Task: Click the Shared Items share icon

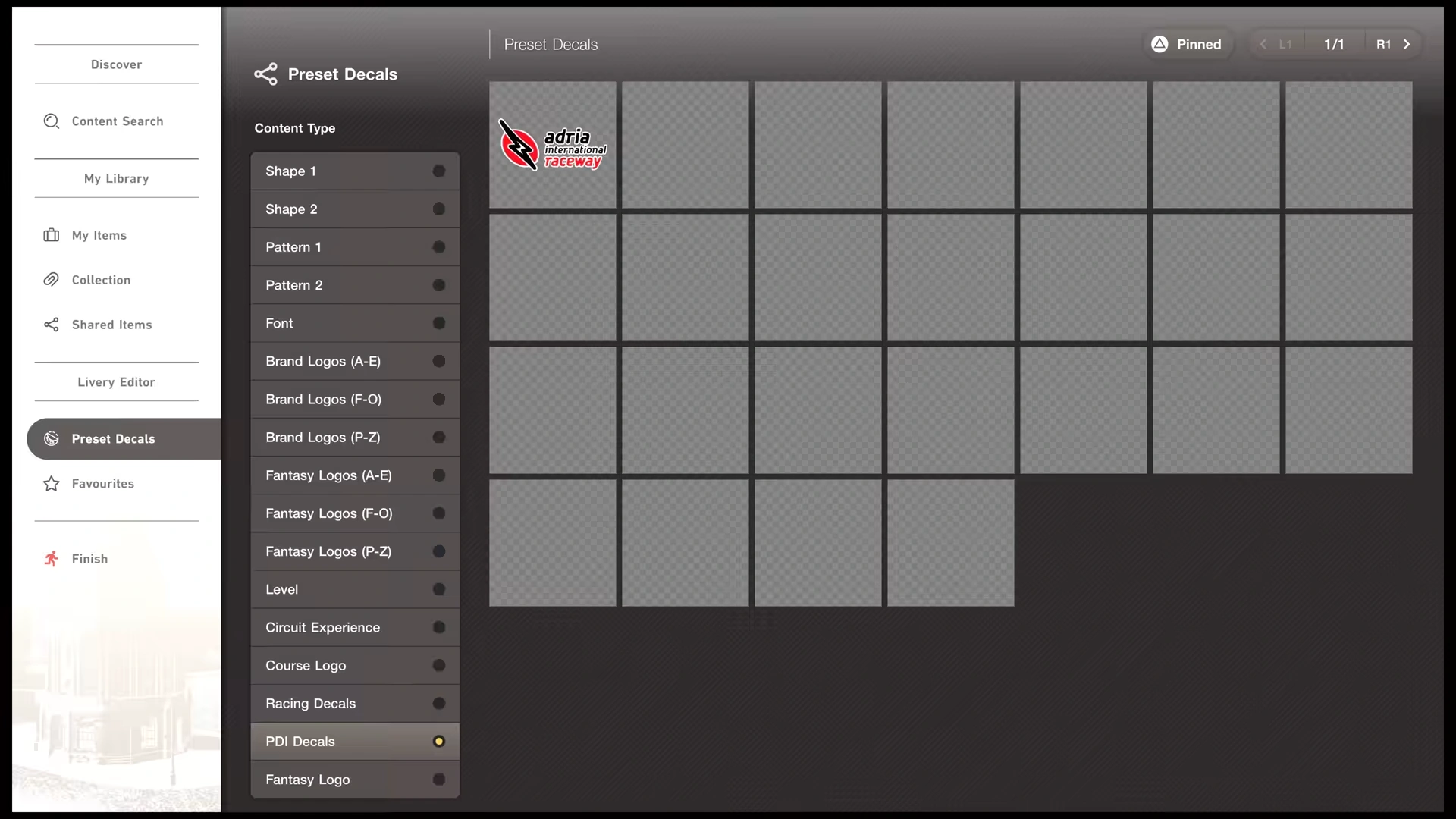Action: [51, 325]
